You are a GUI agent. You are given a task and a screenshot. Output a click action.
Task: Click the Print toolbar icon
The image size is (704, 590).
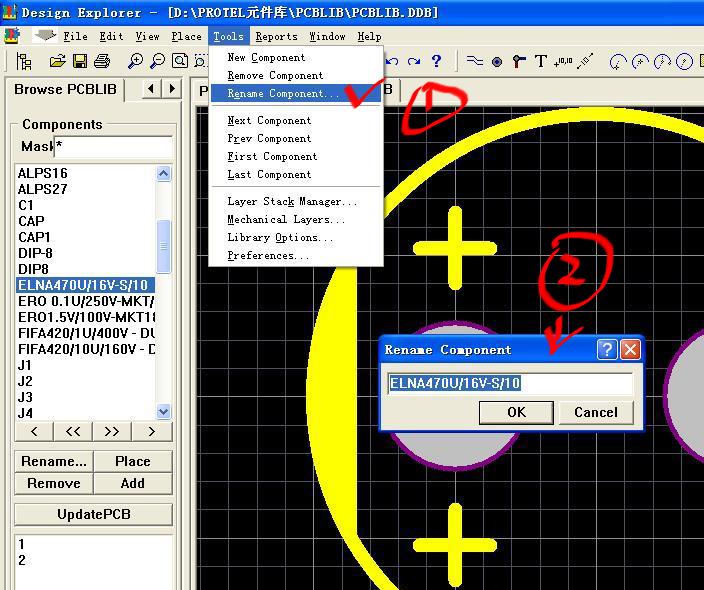102,61
